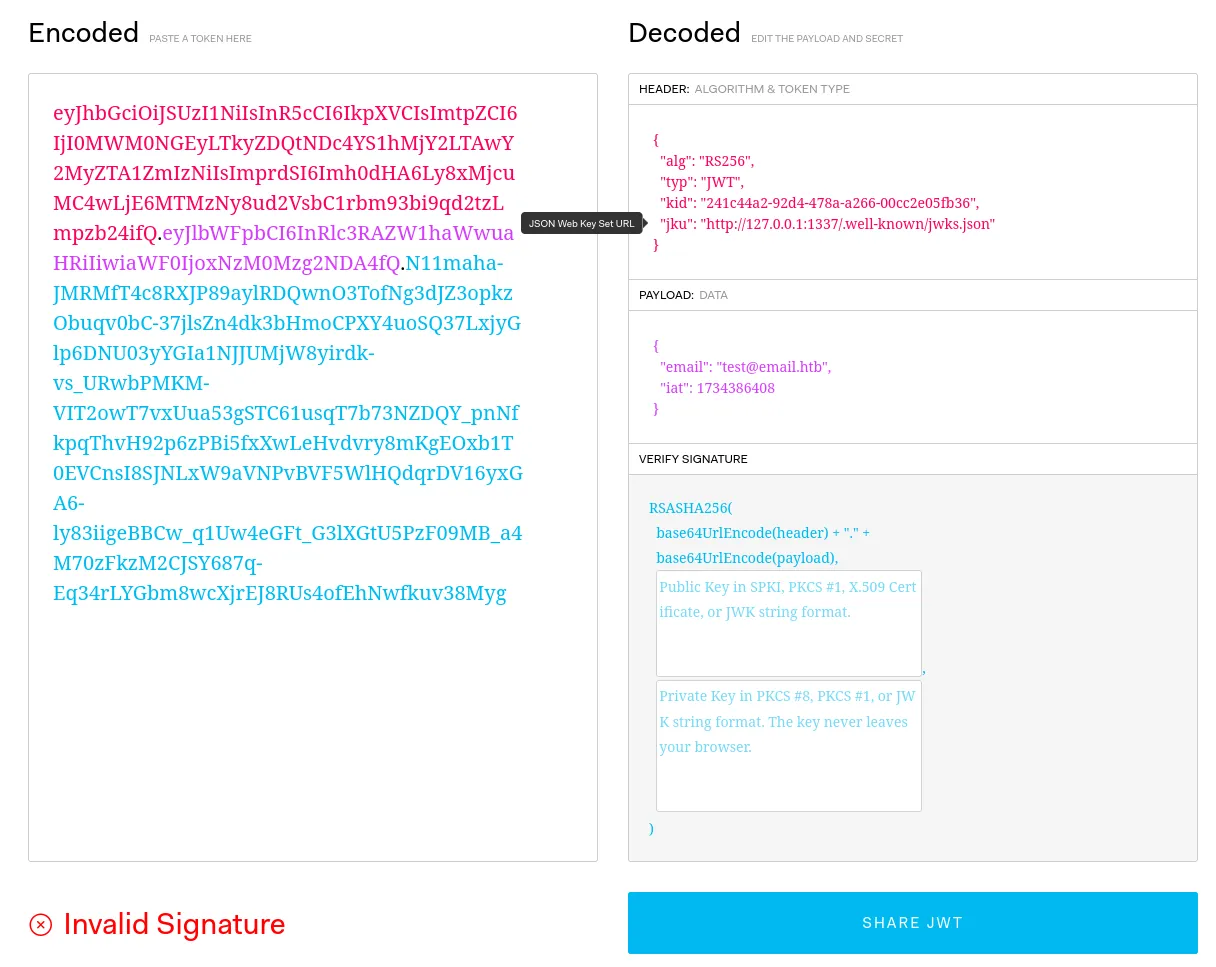Click the purple payload segment of encoded token
This screenshot has height=967, width=1216.
click(x=230, y=263)
